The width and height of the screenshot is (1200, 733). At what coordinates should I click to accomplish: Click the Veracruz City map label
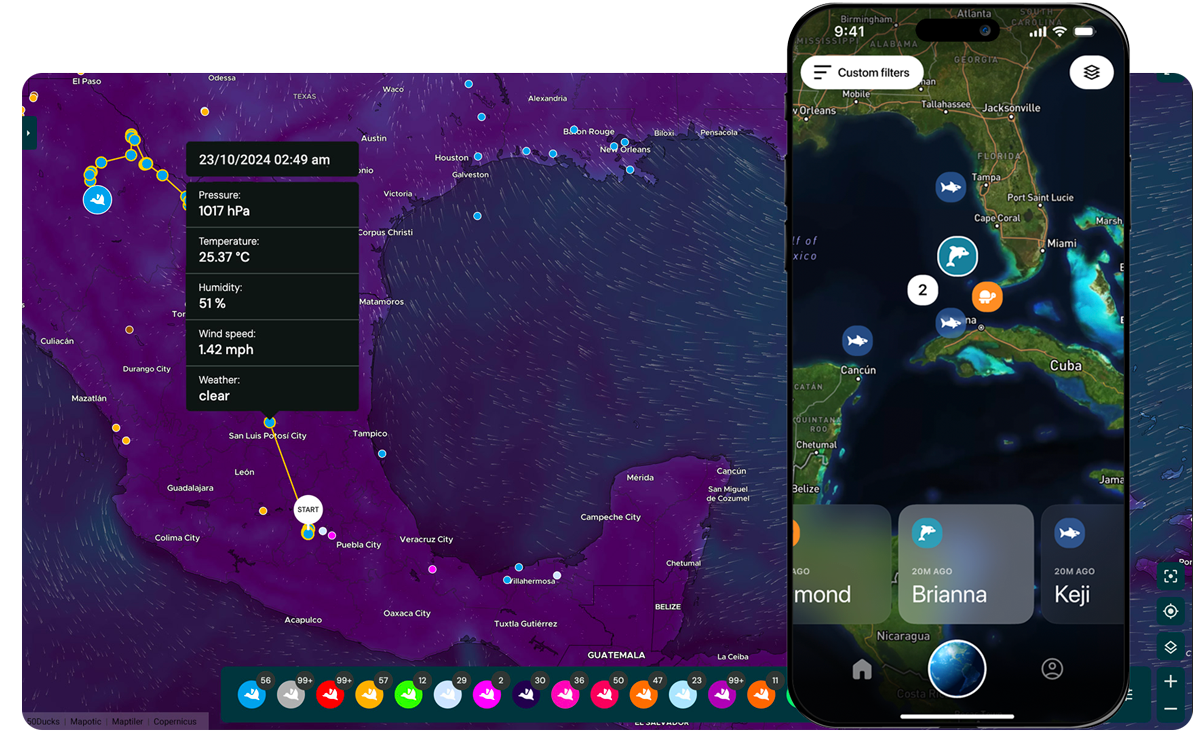426,539
